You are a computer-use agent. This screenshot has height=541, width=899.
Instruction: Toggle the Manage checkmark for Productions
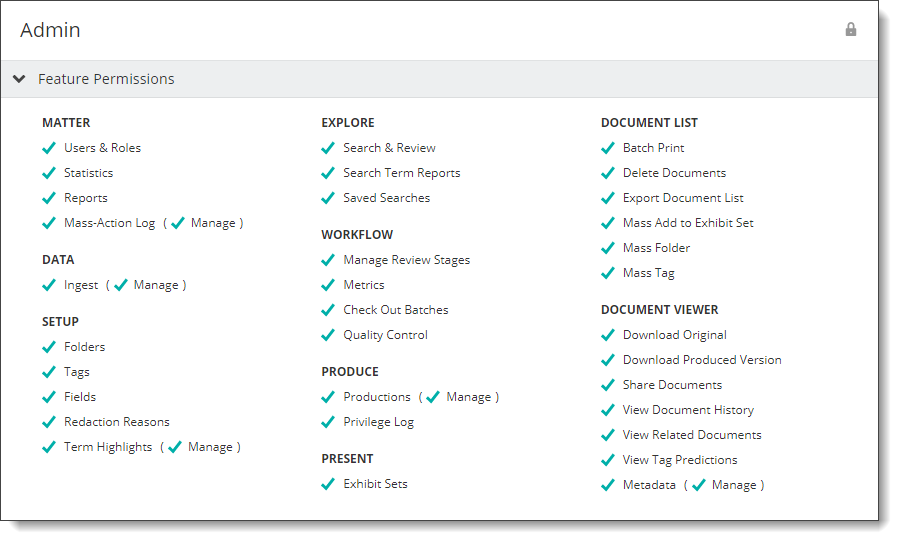[433, 397]
